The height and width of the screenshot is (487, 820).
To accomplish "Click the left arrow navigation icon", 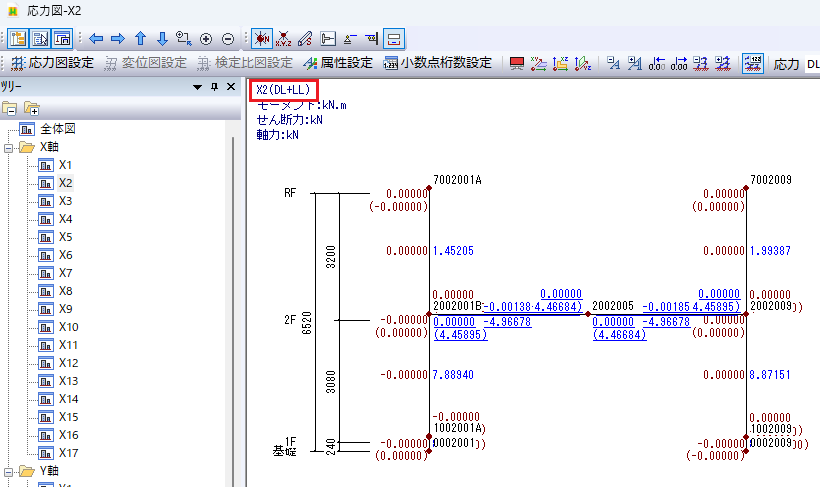I will pos(96,39).
